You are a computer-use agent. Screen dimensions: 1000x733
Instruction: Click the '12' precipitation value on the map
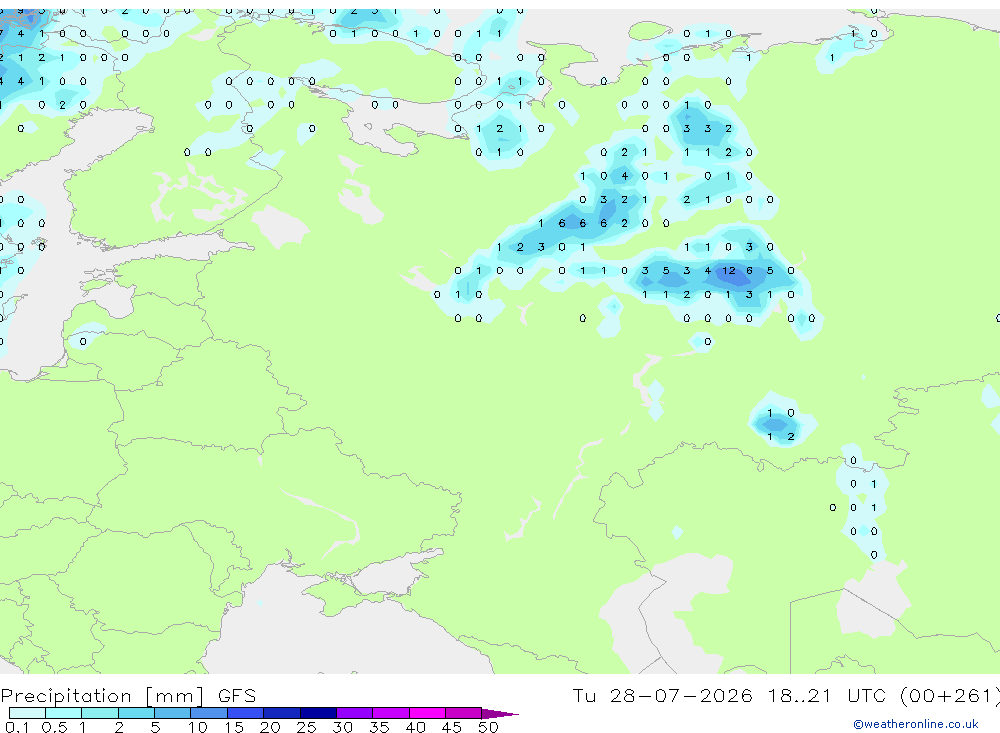(x=728, y=270)
